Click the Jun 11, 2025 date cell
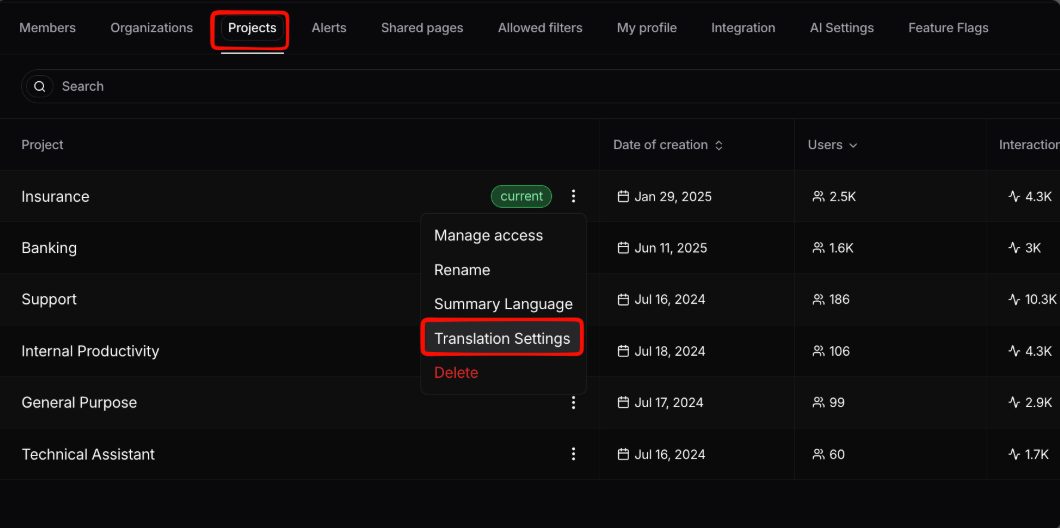 point(671,248)
